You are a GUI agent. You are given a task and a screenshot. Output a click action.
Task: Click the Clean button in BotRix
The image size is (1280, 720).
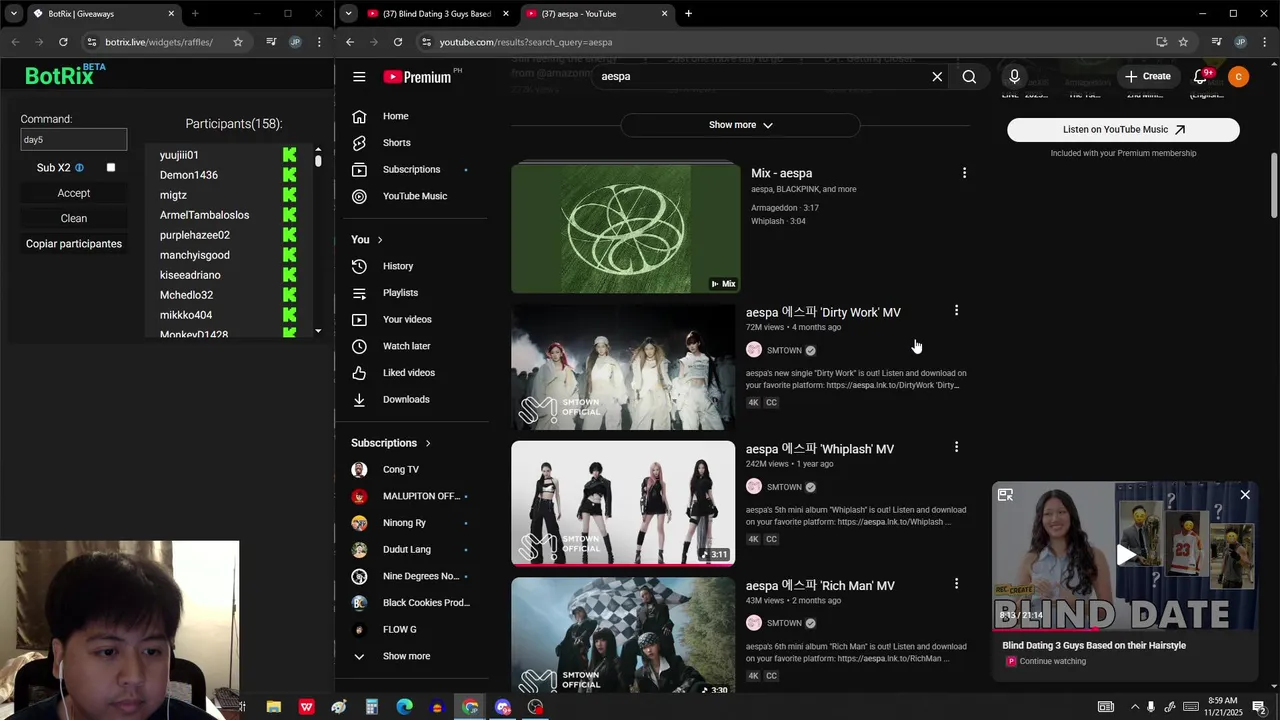pos(74,218)
